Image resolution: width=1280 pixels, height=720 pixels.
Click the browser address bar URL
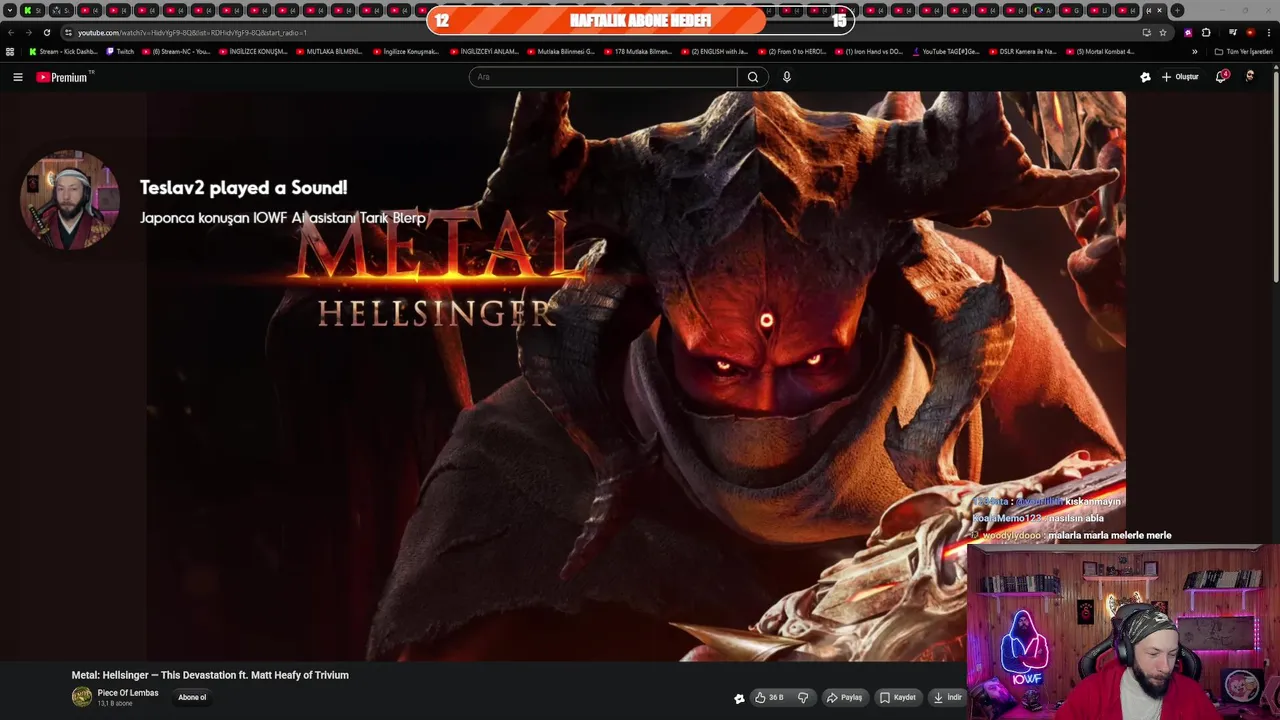(x=192, y=32)
